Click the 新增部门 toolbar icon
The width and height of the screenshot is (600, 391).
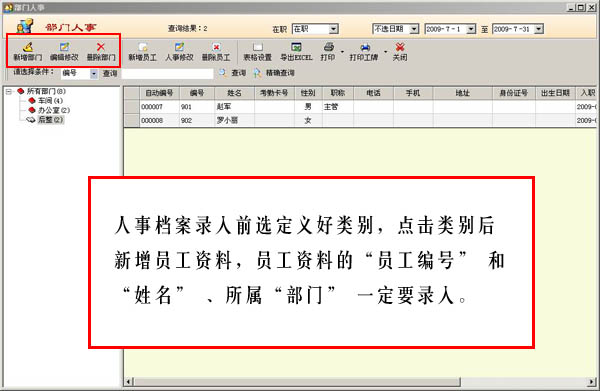(28, 51)
